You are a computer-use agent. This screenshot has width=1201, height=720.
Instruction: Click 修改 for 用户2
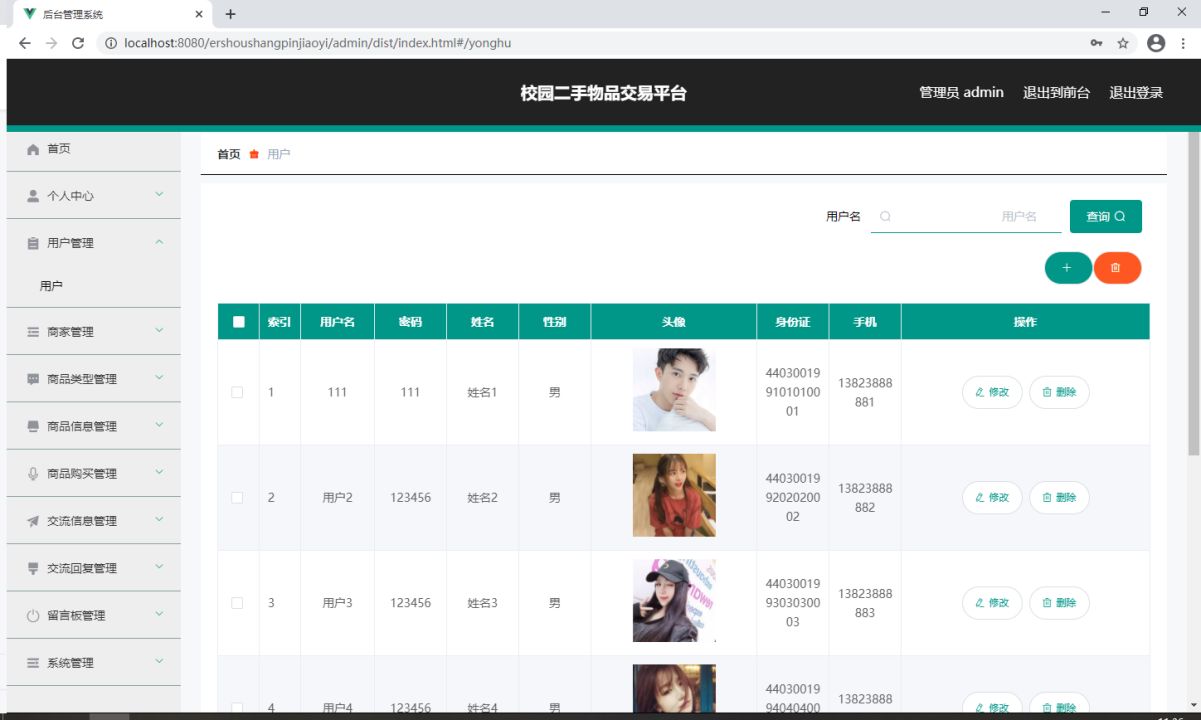coord(992,498)
